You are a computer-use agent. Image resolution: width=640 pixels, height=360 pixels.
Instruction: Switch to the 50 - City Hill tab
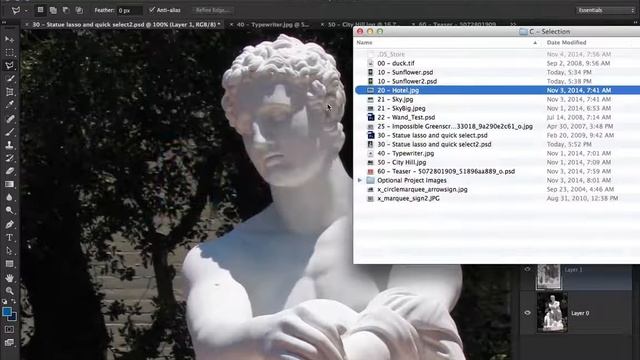point(362,24)
